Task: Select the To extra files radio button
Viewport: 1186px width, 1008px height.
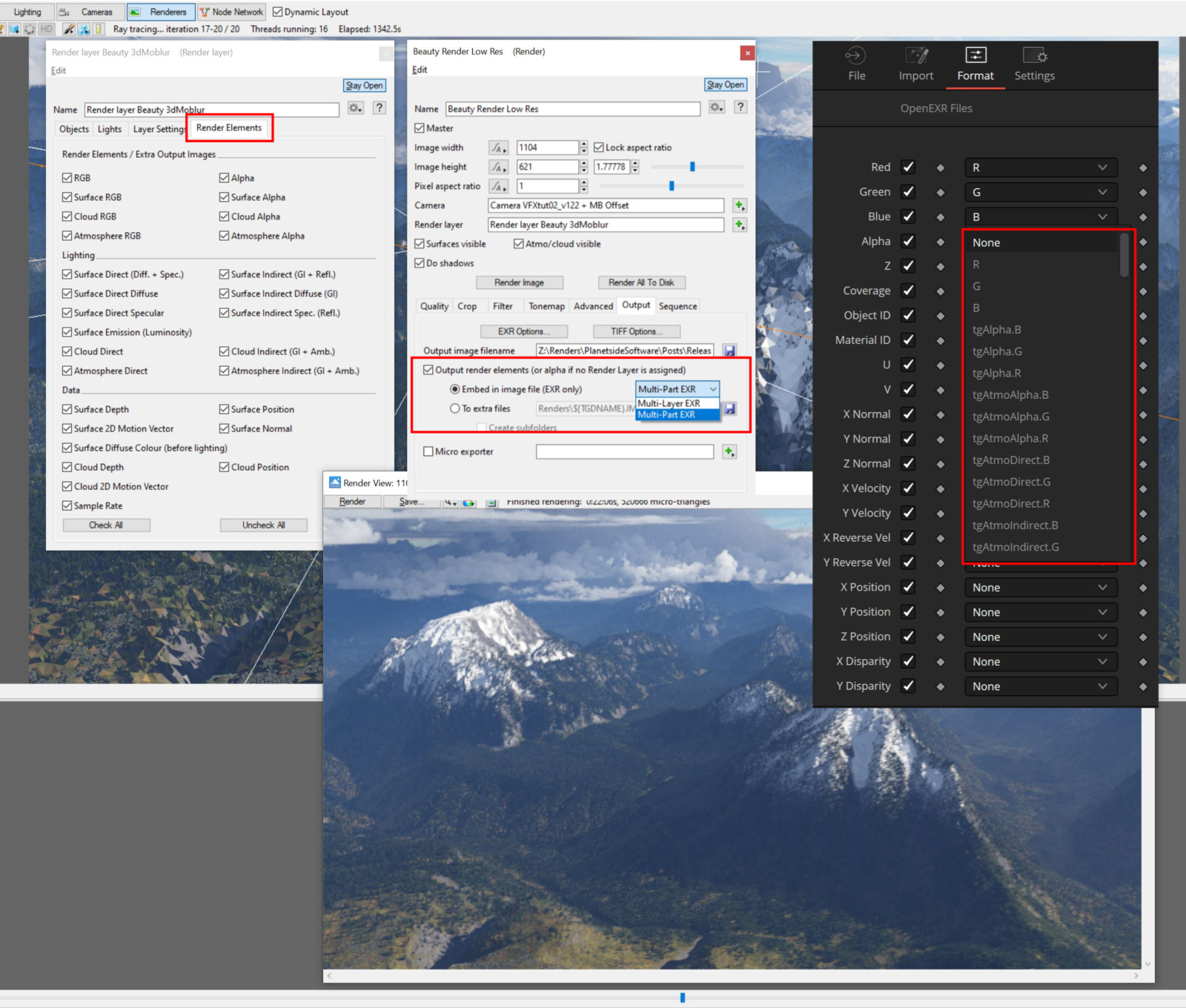Action: [x=455, y=408]
